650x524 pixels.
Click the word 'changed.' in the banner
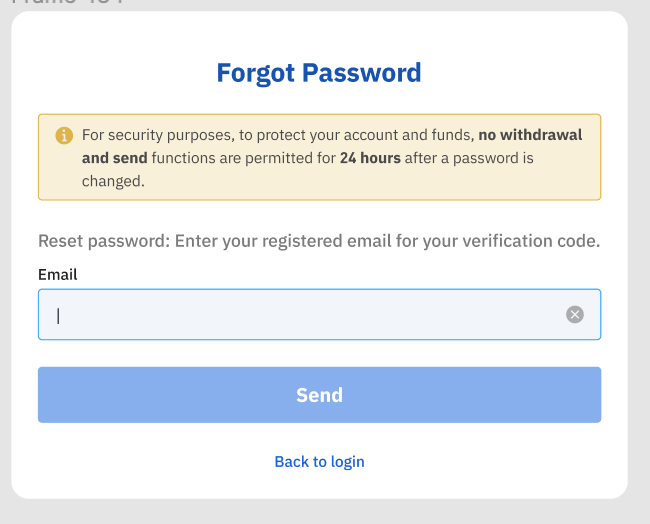click(113, 181)
